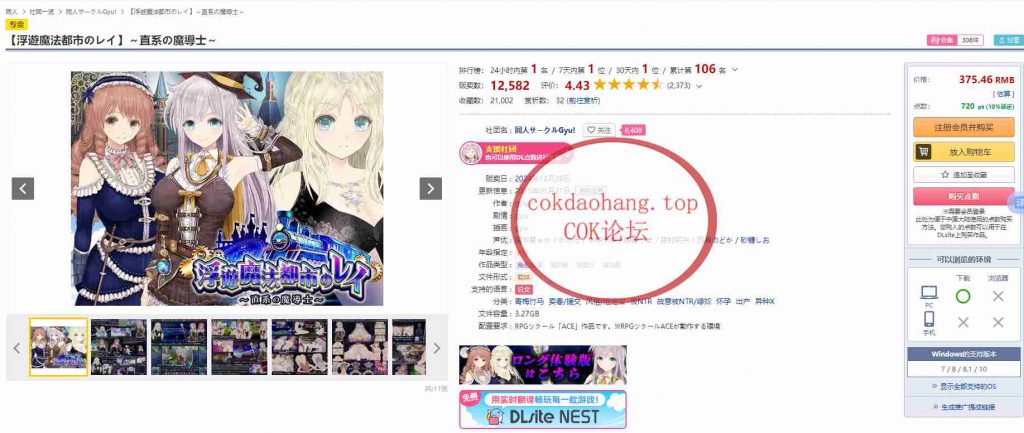This screenshot has width=1024, height=433.
Task: Move thumbnail strip back with left arrow
Action: [x=17, y=348]
